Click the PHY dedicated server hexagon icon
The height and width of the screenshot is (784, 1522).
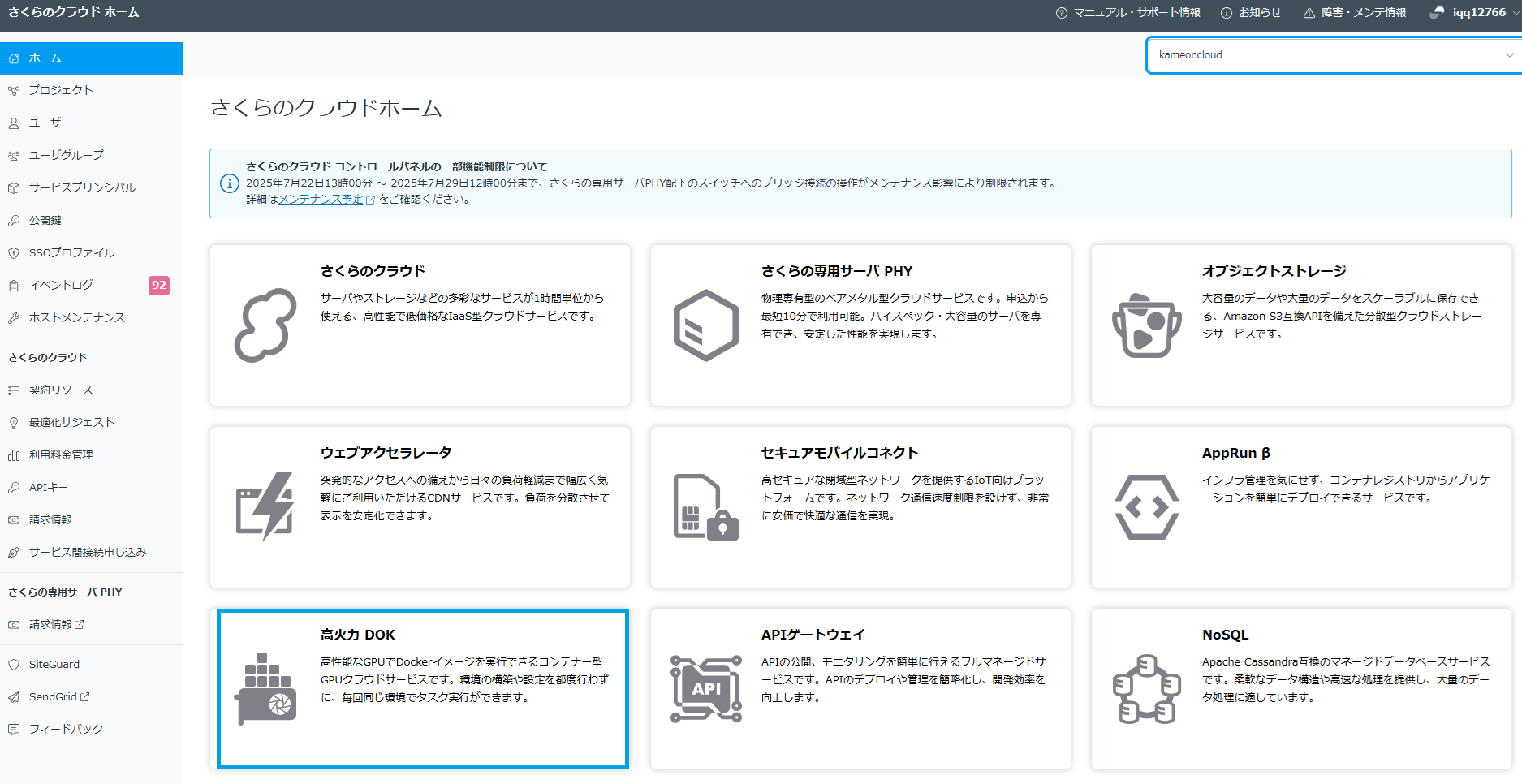pos(706,325)
